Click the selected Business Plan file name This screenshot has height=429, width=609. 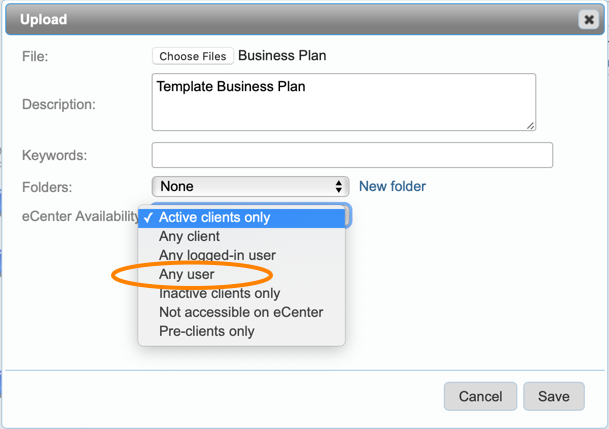[282, 56]
